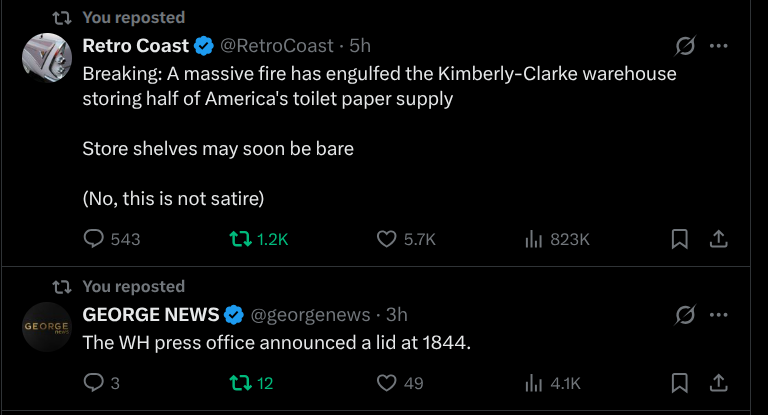Open the Retro Coast profile name link
768x415 pixels.
135,46
